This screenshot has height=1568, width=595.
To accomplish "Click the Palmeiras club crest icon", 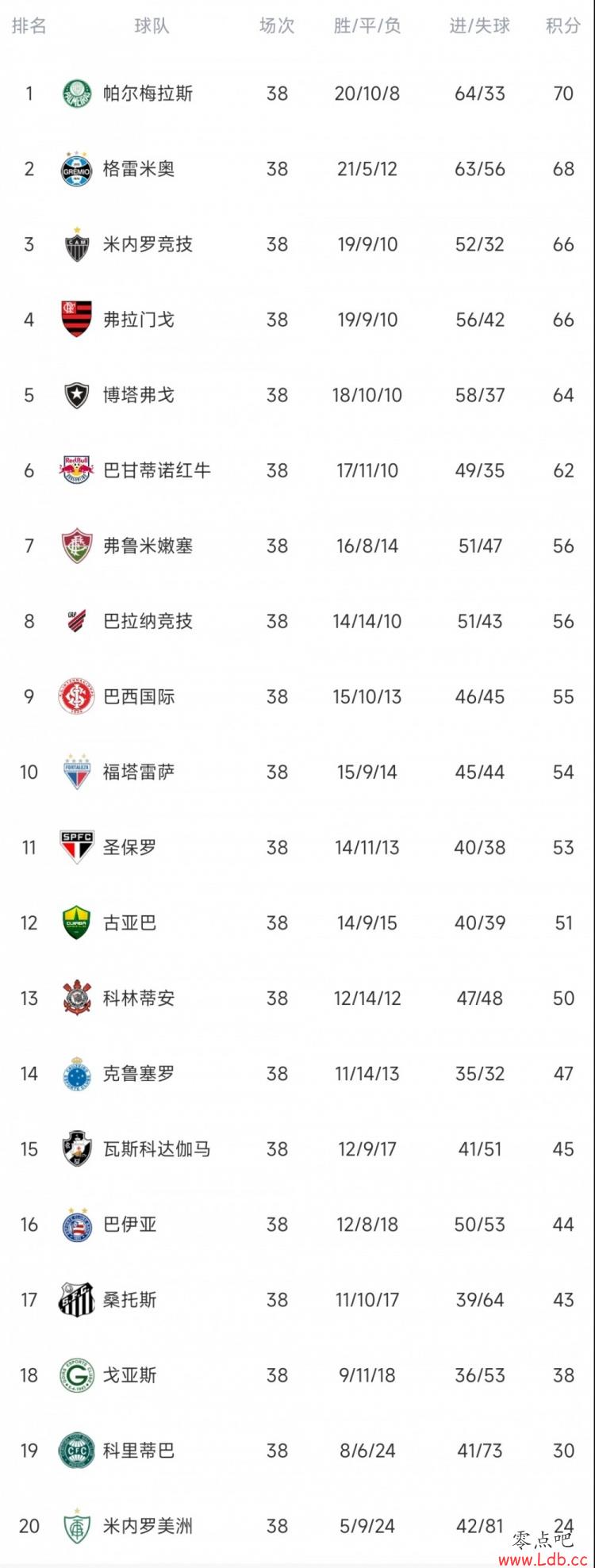I will pyautogui.click(x=77, y=94).
